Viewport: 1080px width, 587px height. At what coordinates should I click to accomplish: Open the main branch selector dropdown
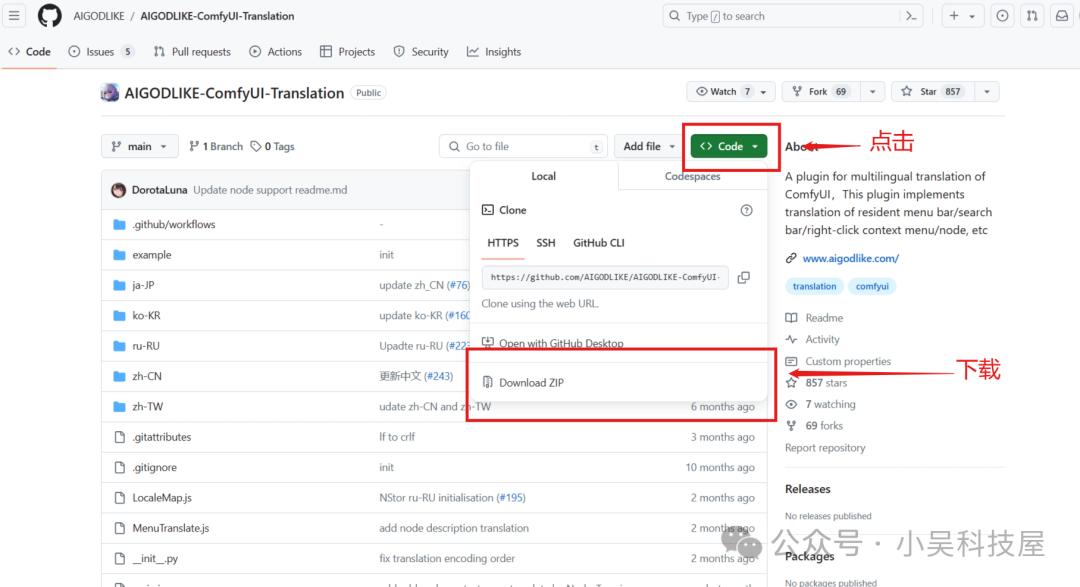point(139,146)
